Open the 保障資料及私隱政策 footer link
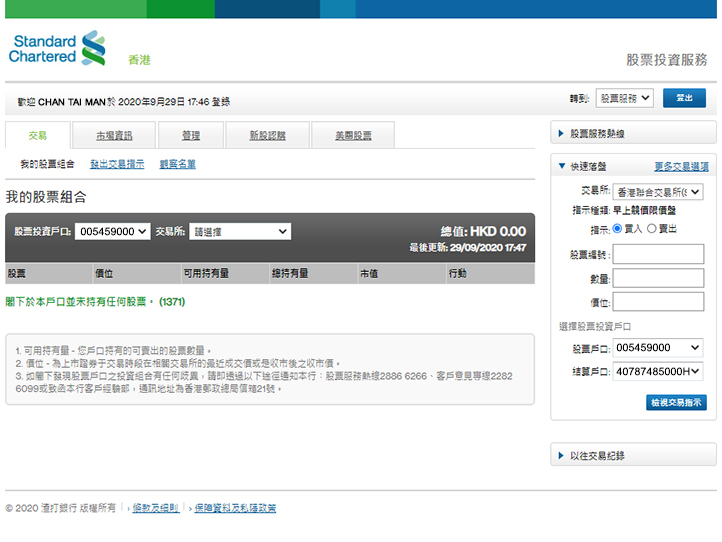 [235, 508]
